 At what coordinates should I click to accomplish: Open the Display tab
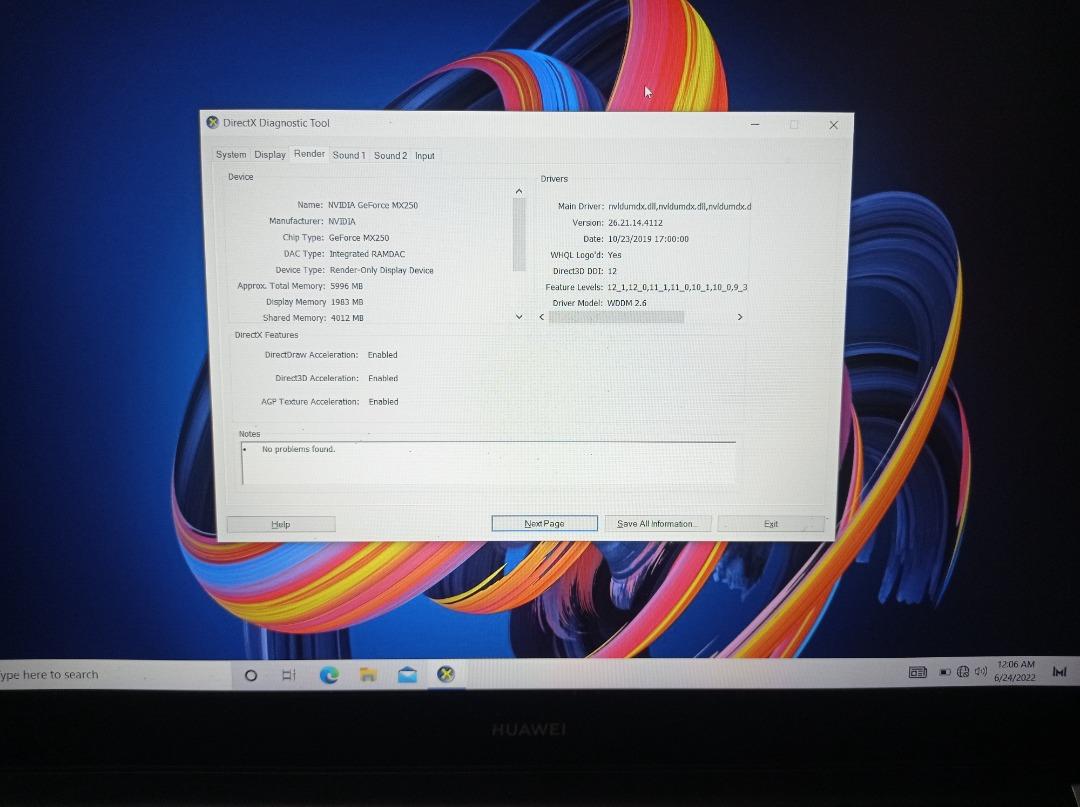(270, 155)
